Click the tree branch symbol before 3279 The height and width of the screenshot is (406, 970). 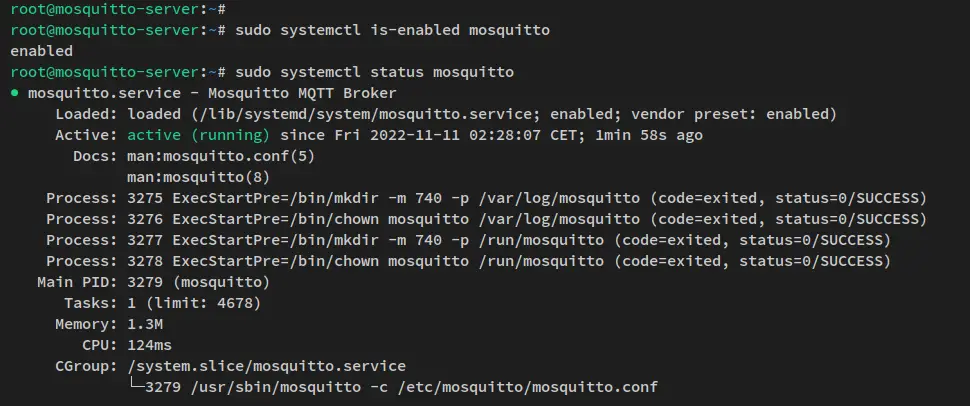136,387
